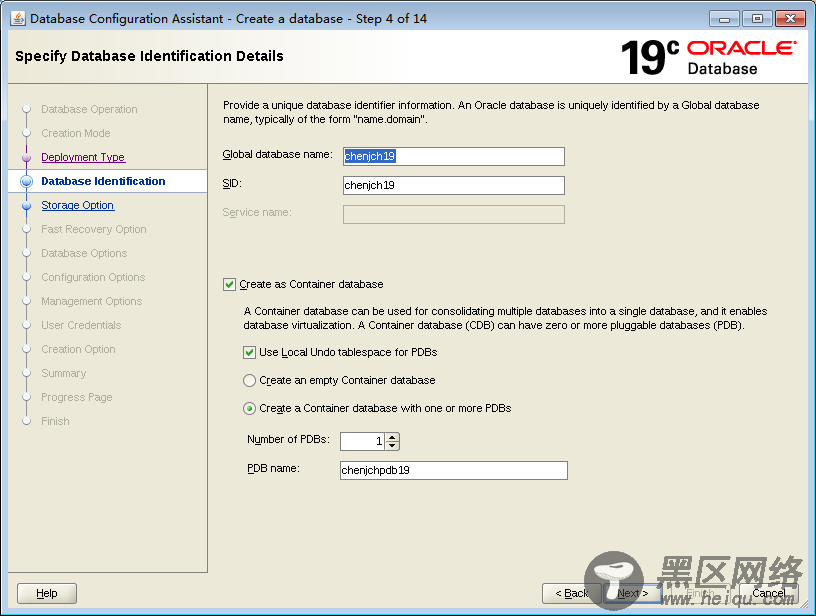Click the Creation Mode step label
The image size is (816, 616).
pyautogui.click(x=76, y=133)
